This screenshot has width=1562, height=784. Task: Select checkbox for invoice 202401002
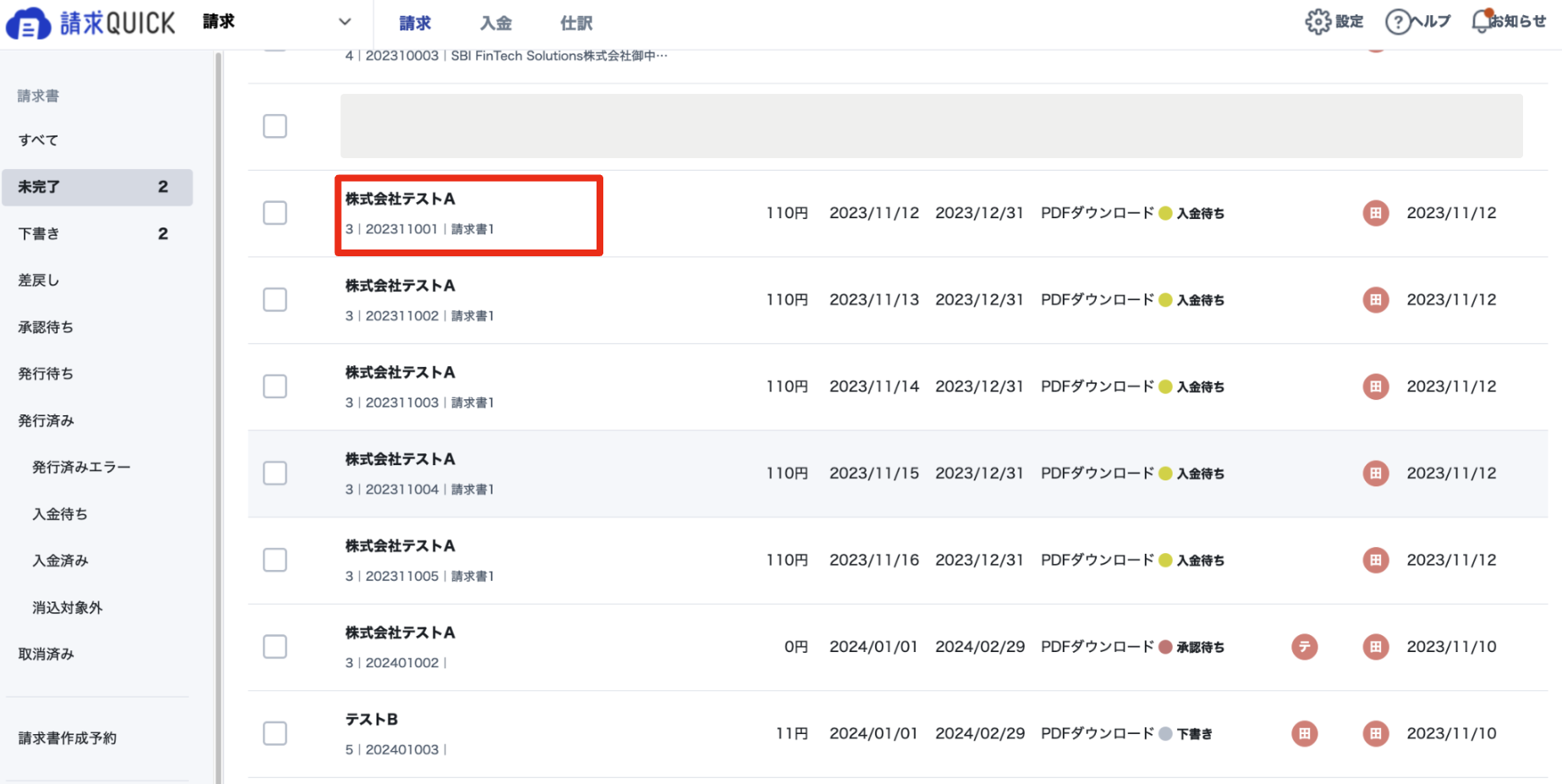pyautogui.click(x=275, y=647)
